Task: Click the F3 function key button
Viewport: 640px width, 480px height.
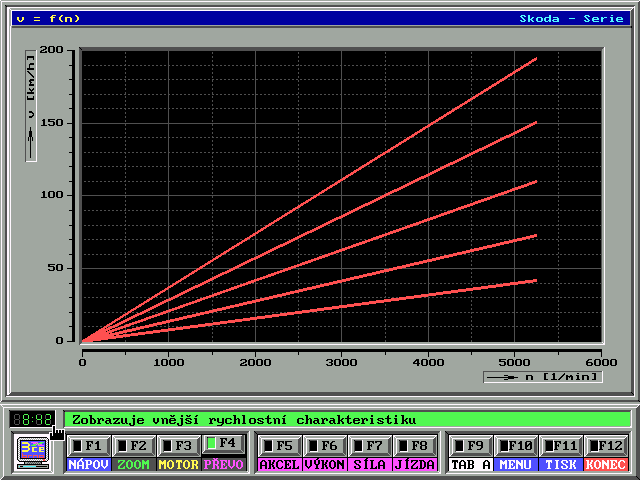Action: coord(178,446)
